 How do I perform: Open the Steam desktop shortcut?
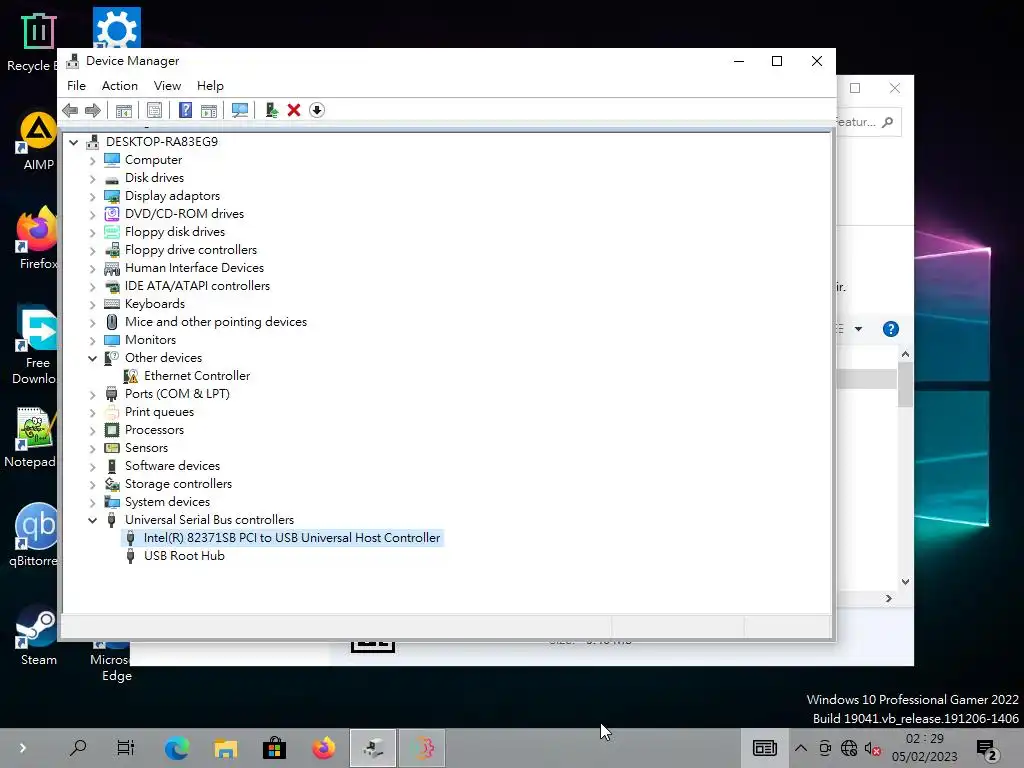[x=38, y=635]
